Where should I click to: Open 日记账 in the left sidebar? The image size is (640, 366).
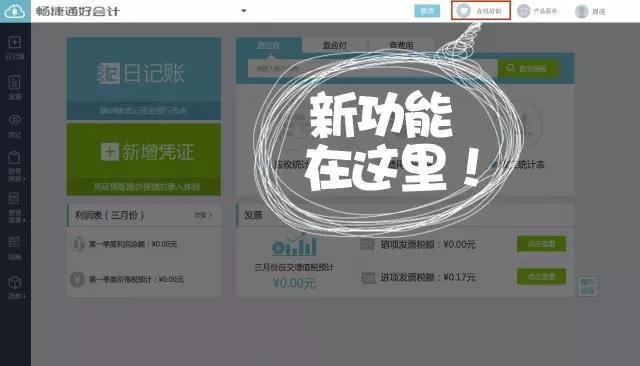pos(15,48)
